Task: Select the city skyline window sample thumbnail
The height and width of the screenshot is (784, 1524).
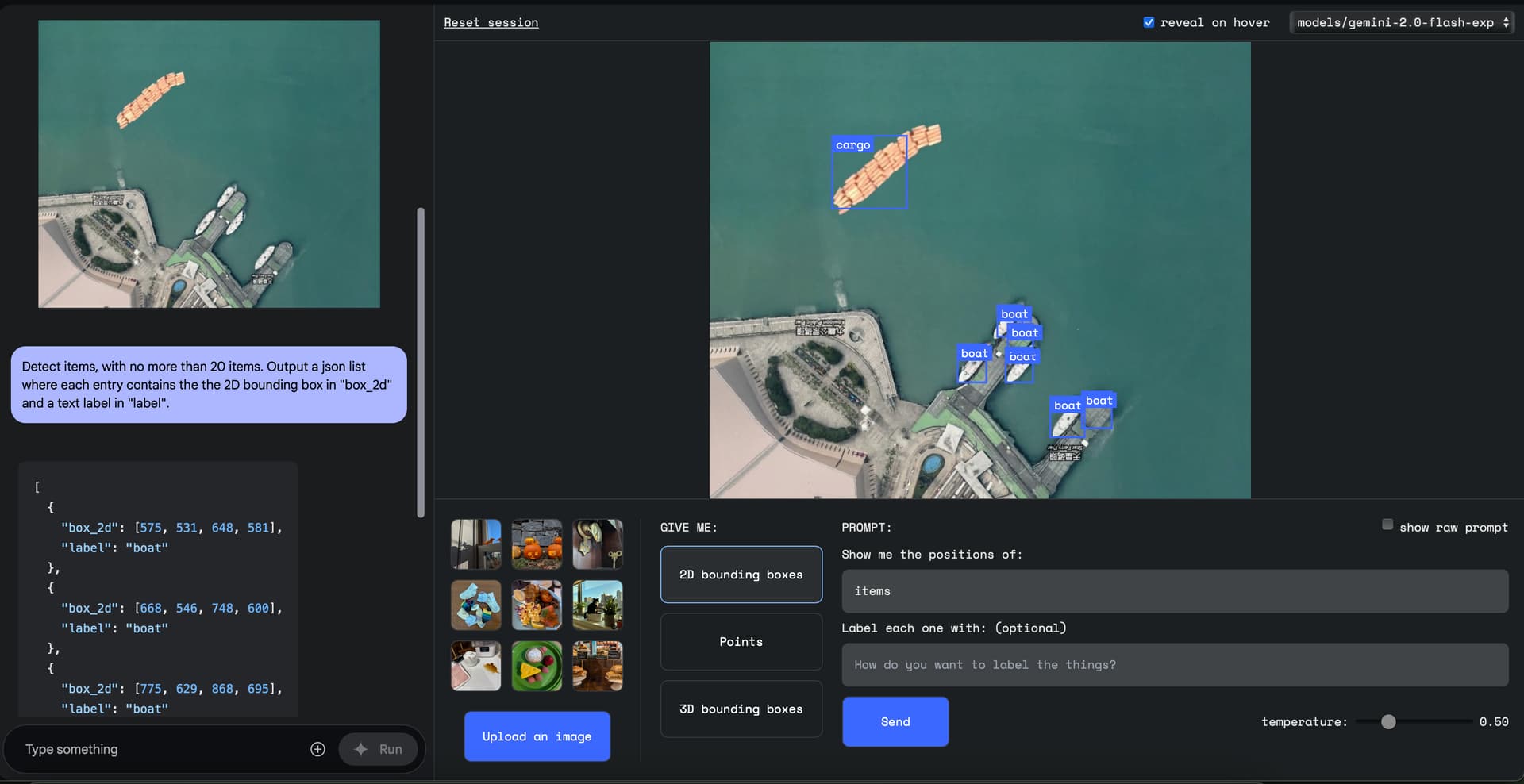Action: click(598, 605)
